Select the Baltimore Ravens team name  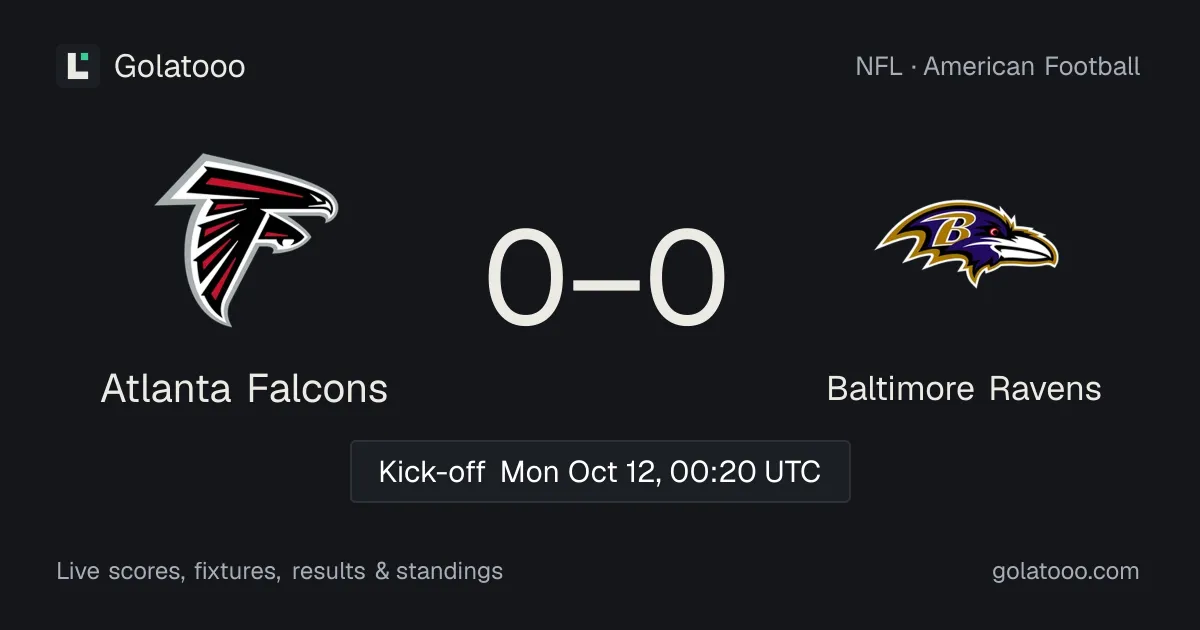pyautogui.click(x=964, y=388)
